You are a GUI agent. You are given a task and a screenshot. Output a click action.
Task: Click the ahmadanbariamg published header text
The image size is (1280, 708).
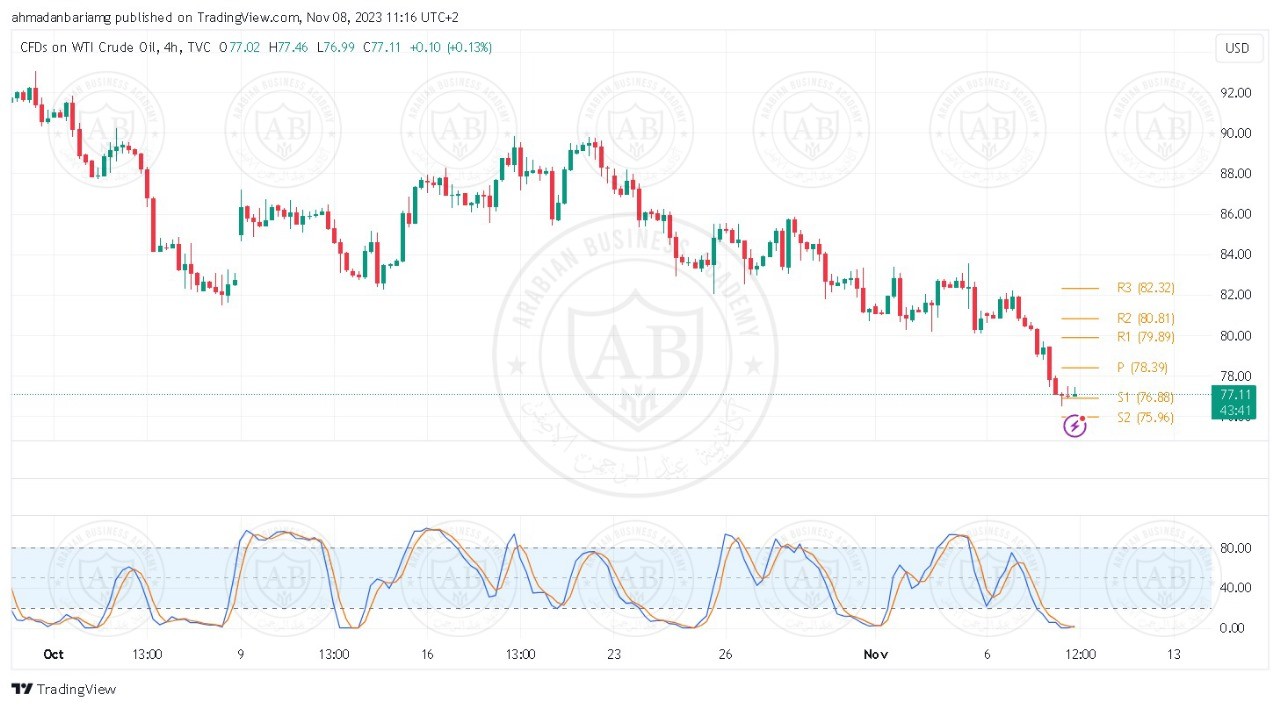pyautogui.click(x=235, y=17)
